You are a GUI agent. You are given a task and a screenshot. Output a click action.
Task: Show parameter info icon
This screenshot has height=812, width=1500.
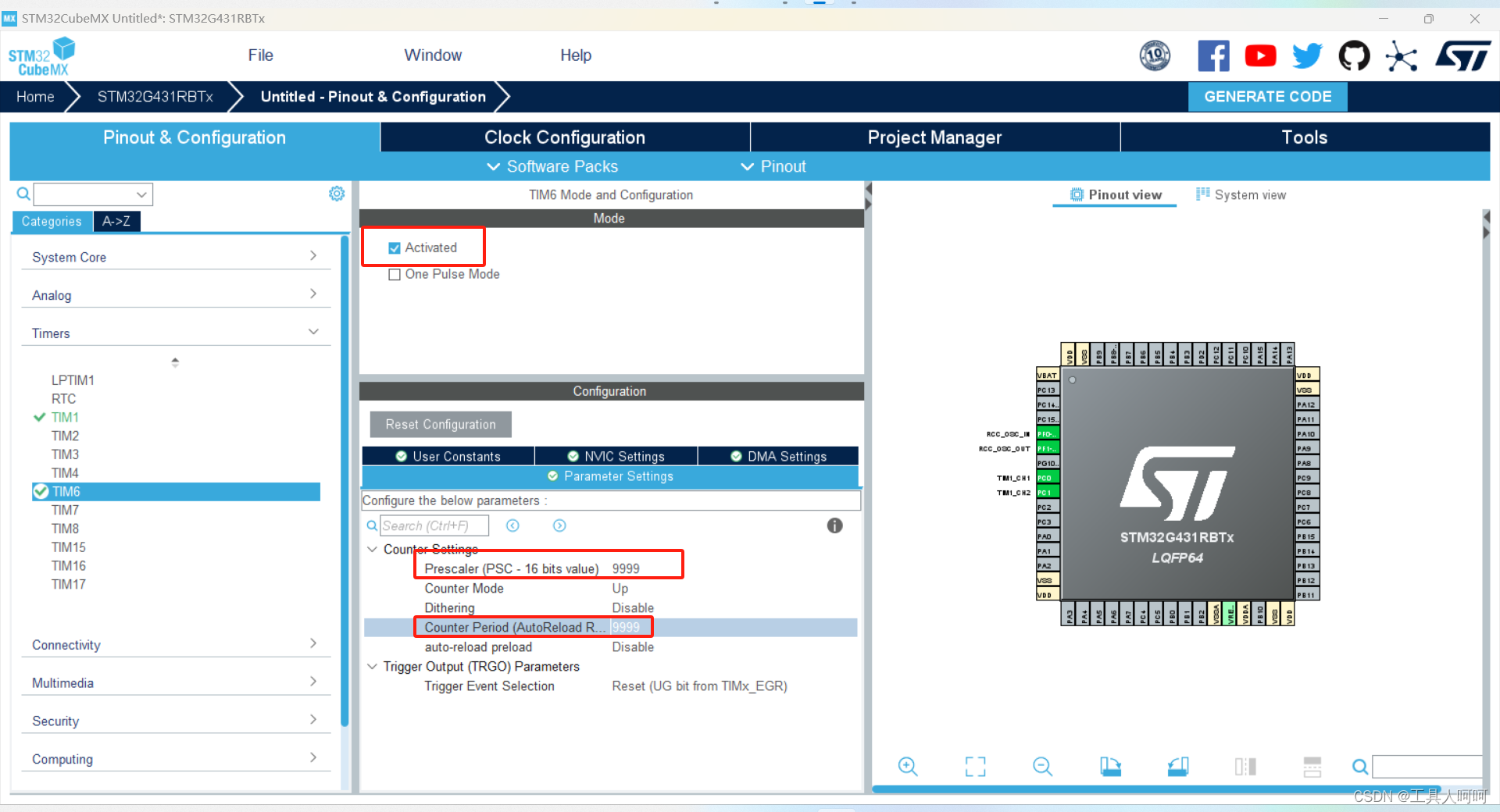pos(834,525)
